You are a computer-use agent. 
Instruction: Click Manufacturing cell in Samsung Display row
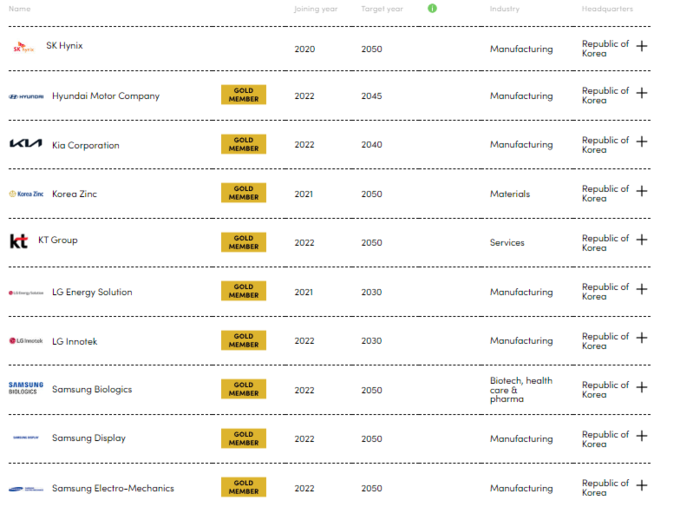click(x=521, y=439)
